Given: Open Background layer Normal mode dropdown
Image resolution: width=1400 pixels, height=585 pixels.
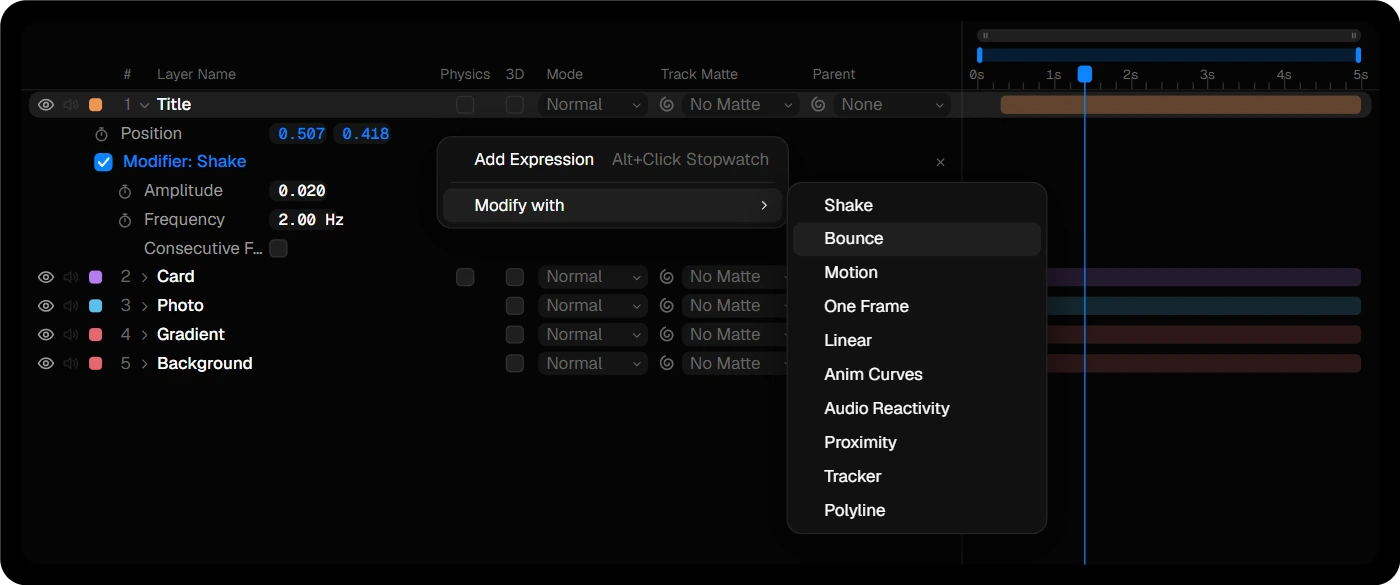Looking at the screenshot, I should (x=593, y=364).
